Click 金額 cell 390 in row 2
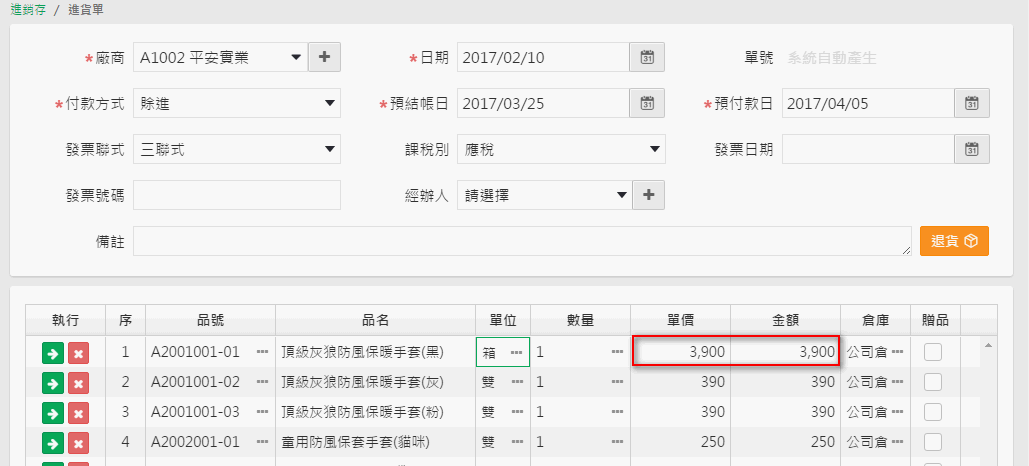Image resolution: width=1029 pixels, height=466 pixels. [x=785, y=382]
